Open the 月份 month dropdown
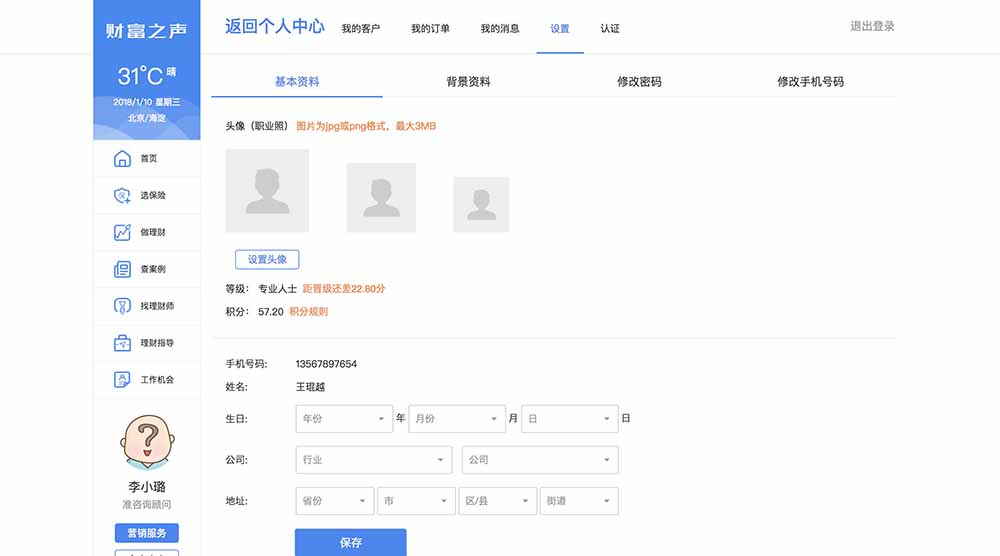This screenshot has width=1000, height=556. point(456,419)
